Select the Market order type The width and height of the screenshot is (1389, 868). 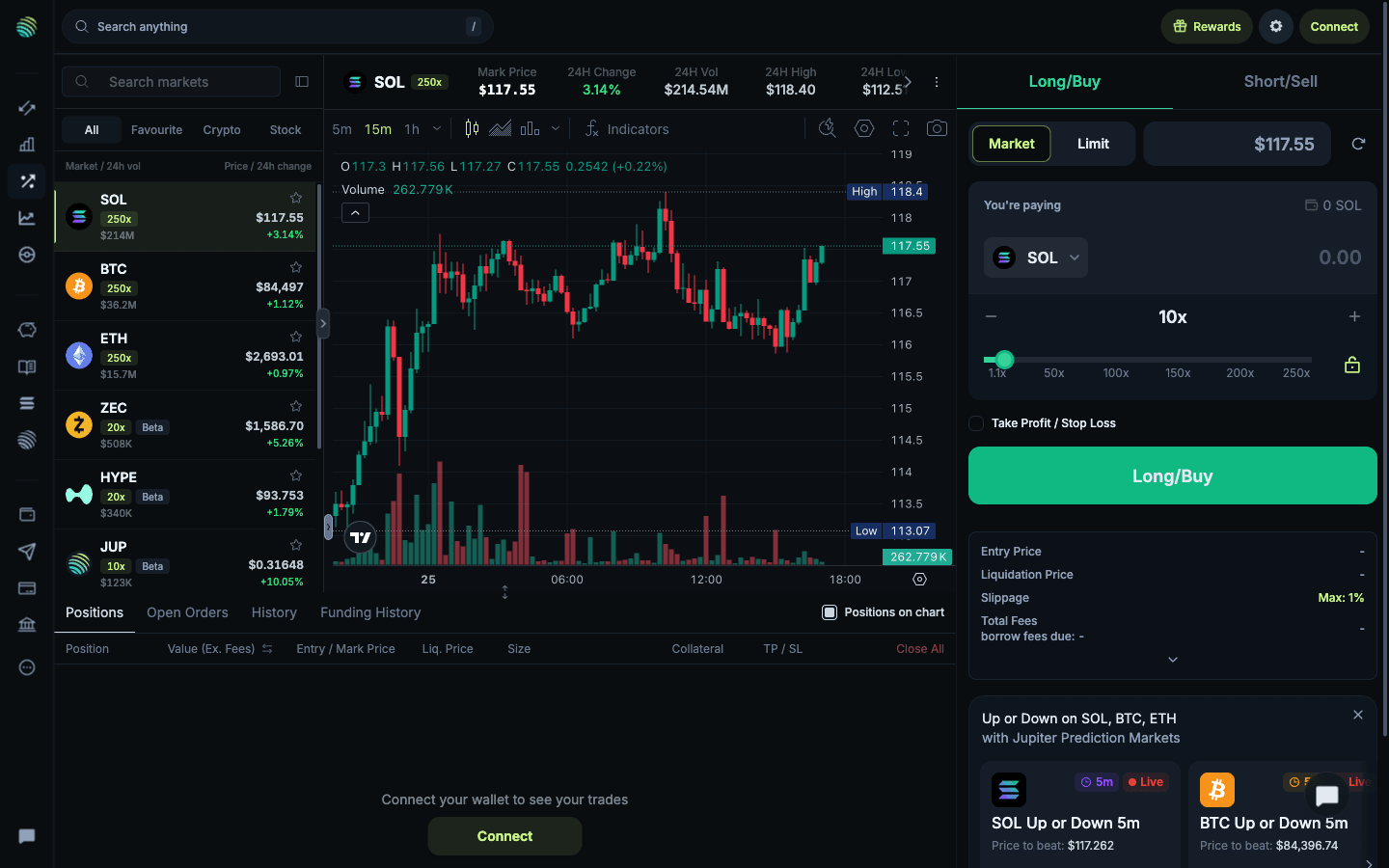pyautogui.click(x=1011, y=144)
